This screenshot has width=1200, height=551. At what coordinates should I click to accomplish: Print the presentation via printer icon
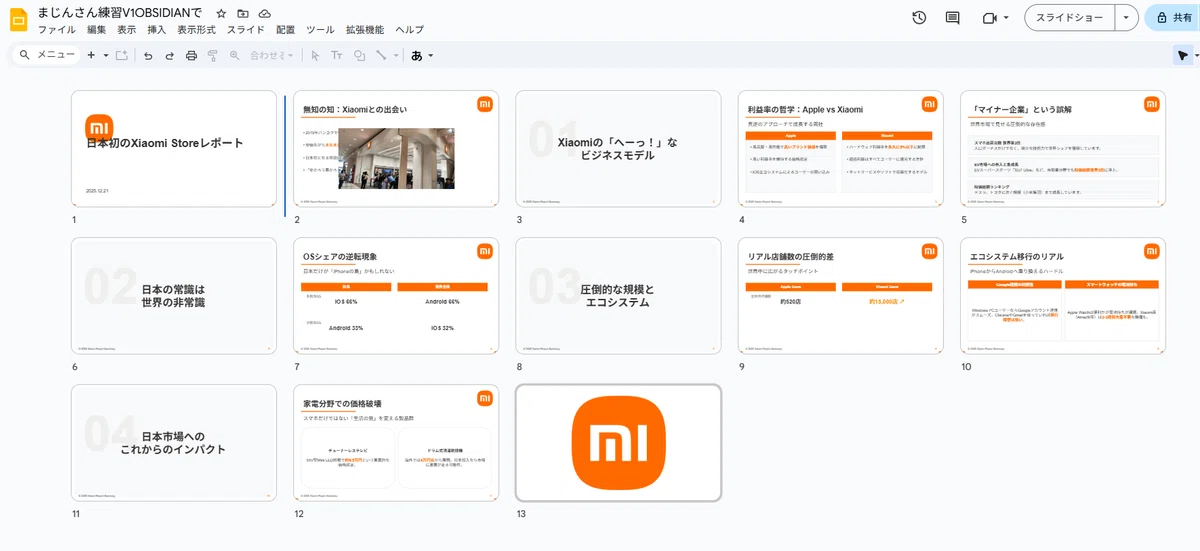point(191,55)
